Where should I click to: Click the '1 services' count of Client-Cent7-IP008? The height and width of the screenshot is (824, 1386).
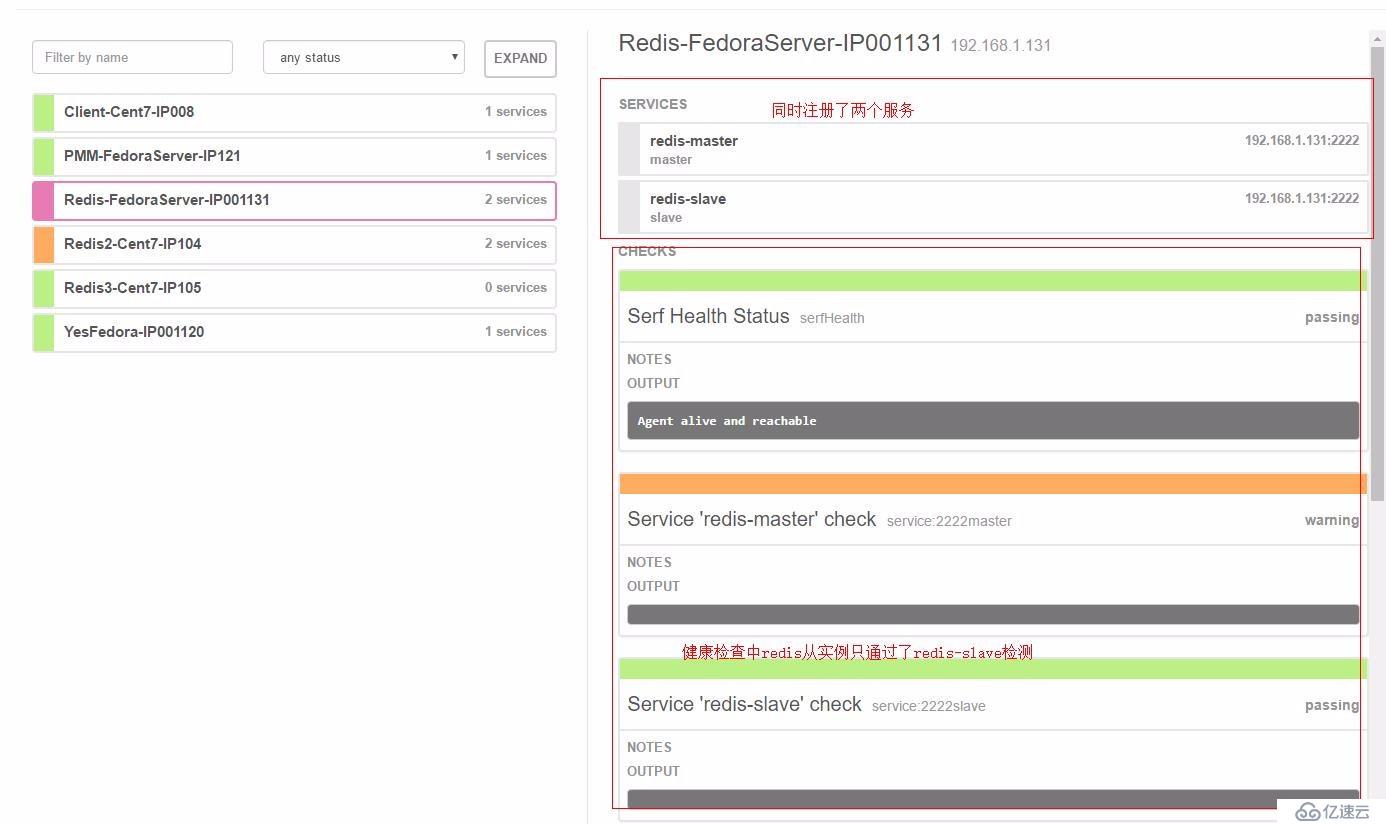(516, 111)
